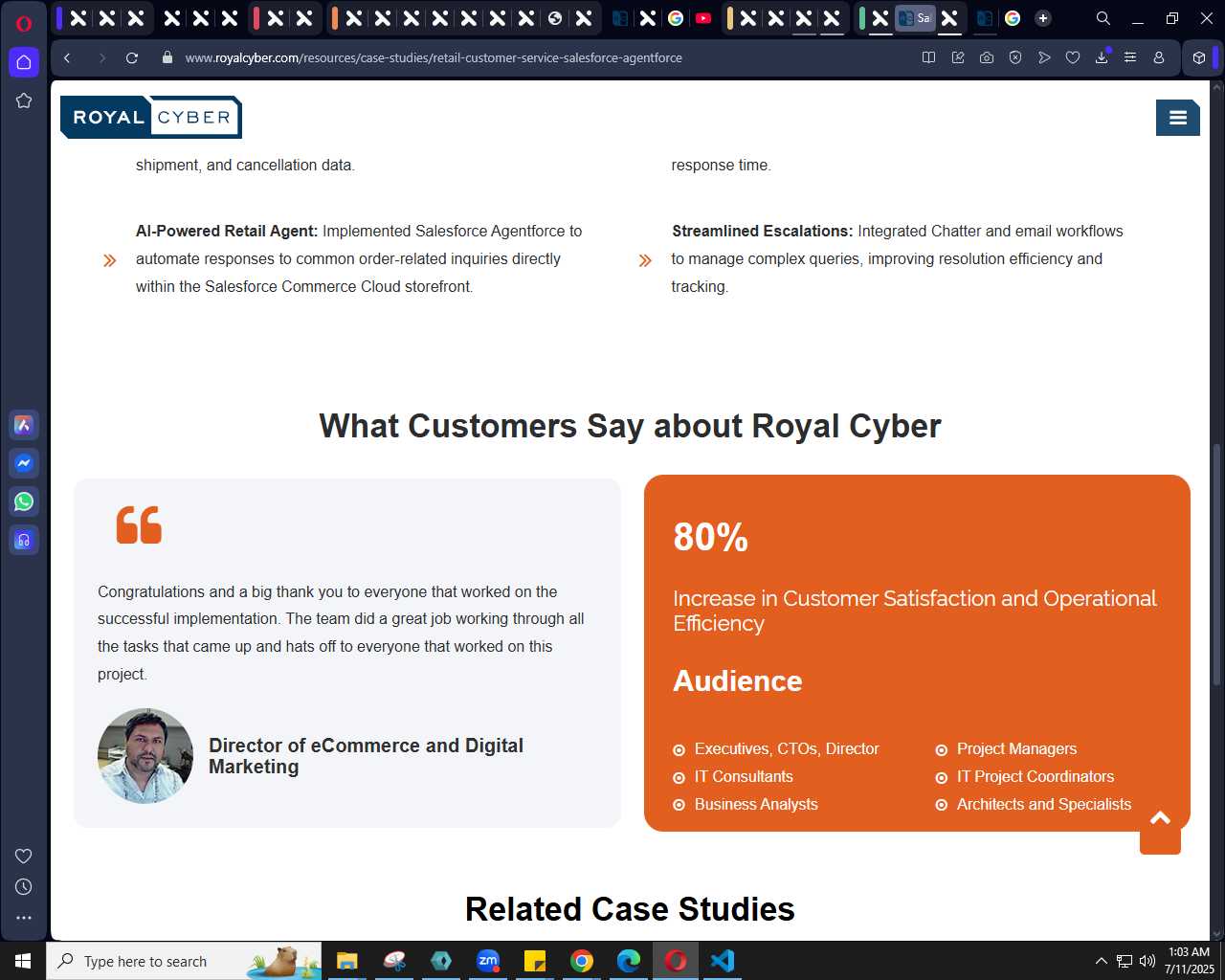
Task: Click the Windows taskbar search box
Action: click(184, 961)
